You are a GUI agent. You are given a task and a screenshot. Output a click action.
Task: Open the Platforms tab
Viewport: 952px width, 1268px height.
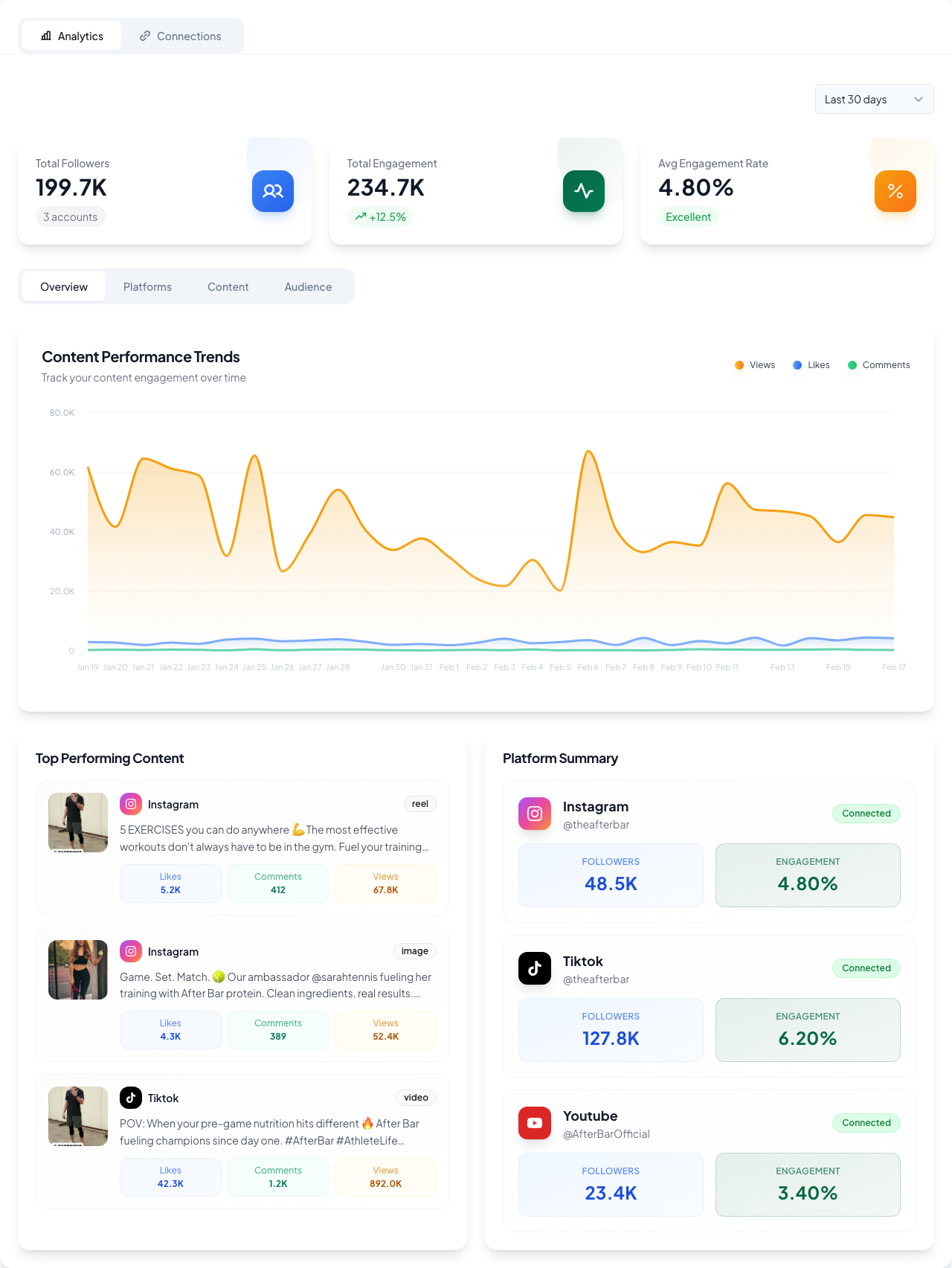click(x=147, y=286)
